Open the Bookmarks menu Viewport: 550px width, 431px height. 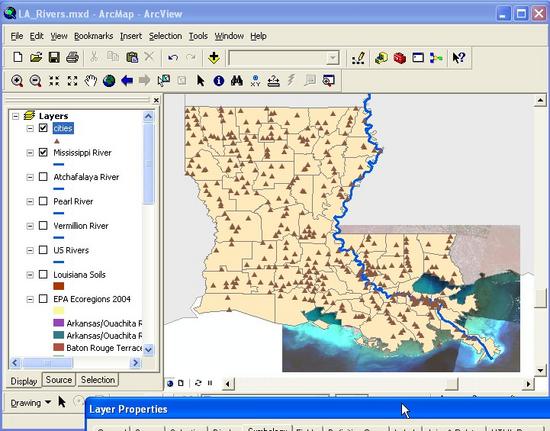coord(93,36)
